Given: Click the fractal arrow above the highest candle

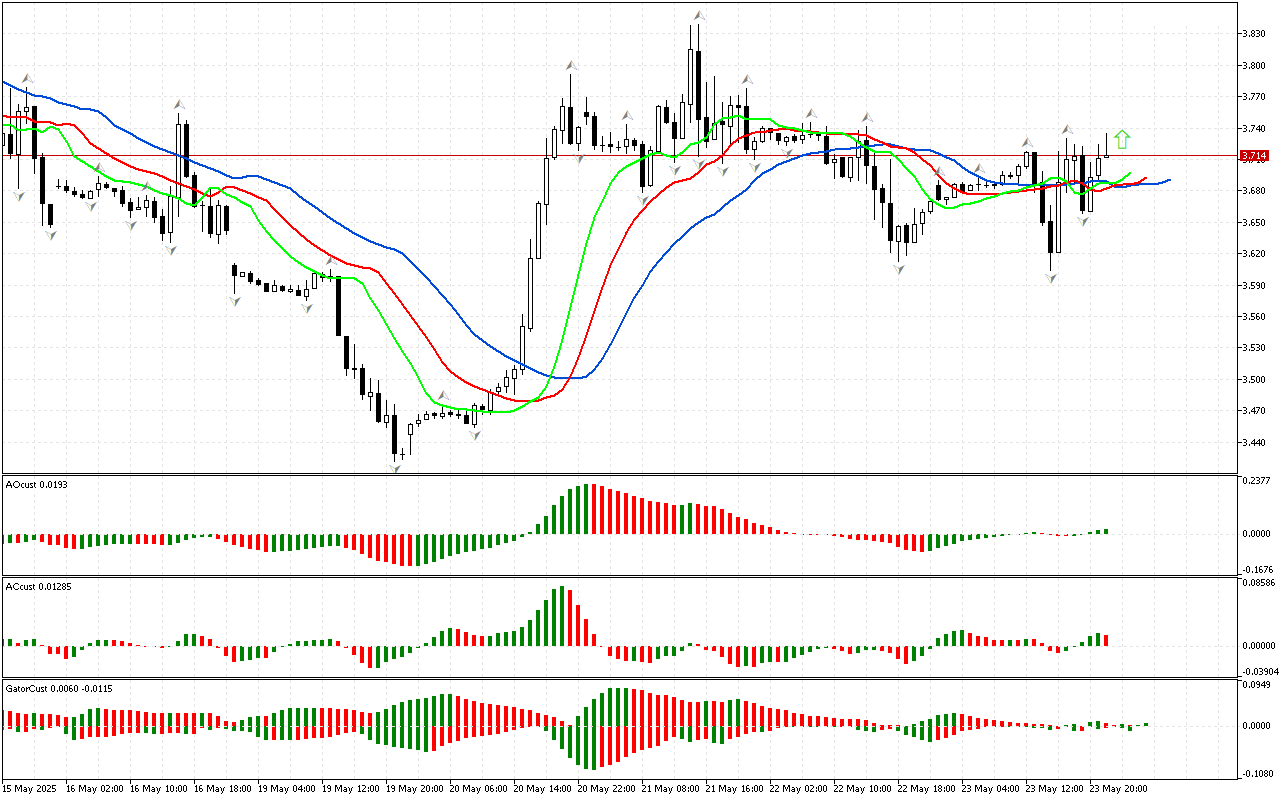Looking at the screenshot, I should pyautogui.click(x=700, y=16).
